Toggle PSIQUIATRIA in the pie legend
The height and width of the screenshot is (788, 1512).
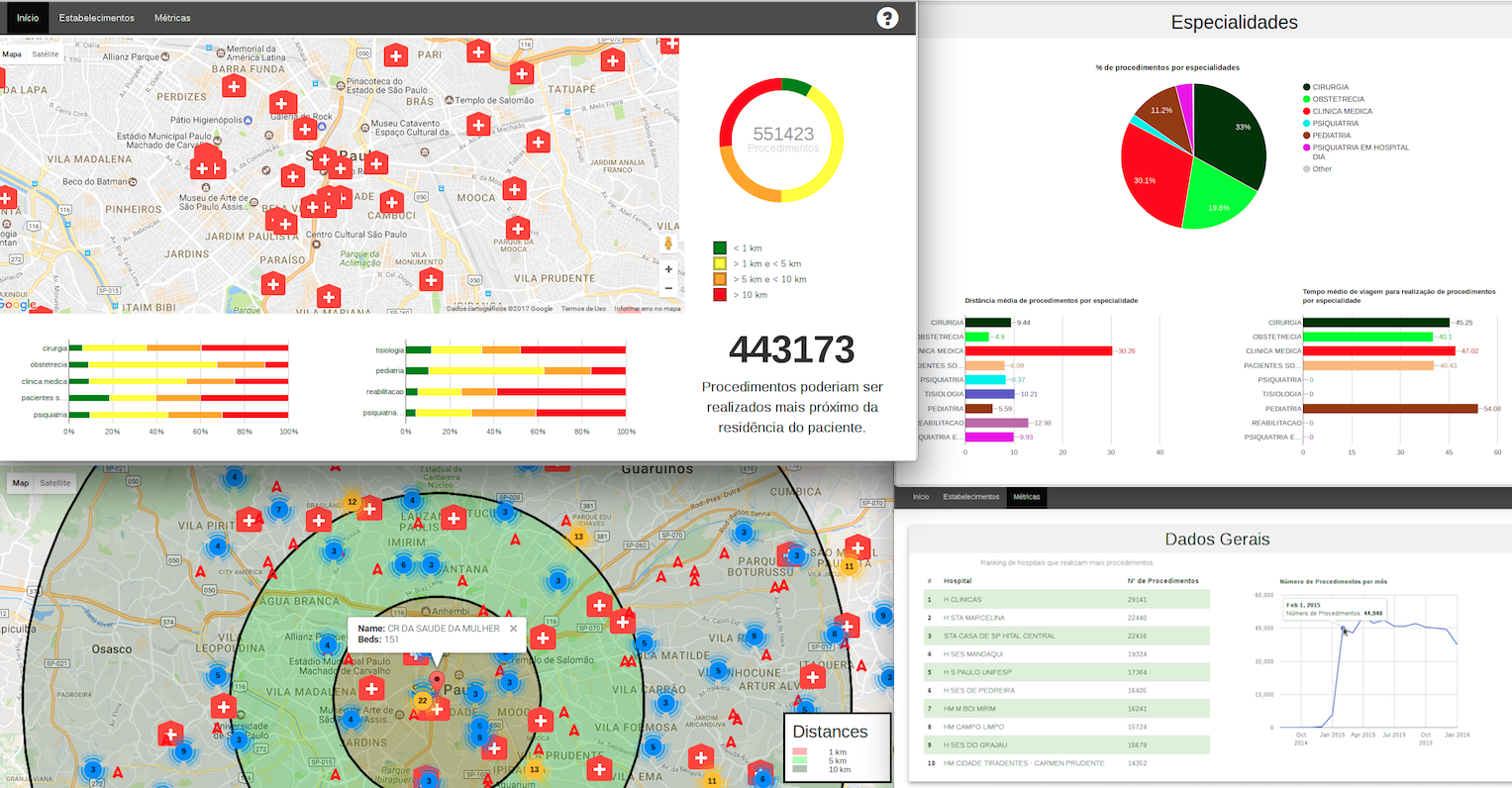tap(1331, 123)
